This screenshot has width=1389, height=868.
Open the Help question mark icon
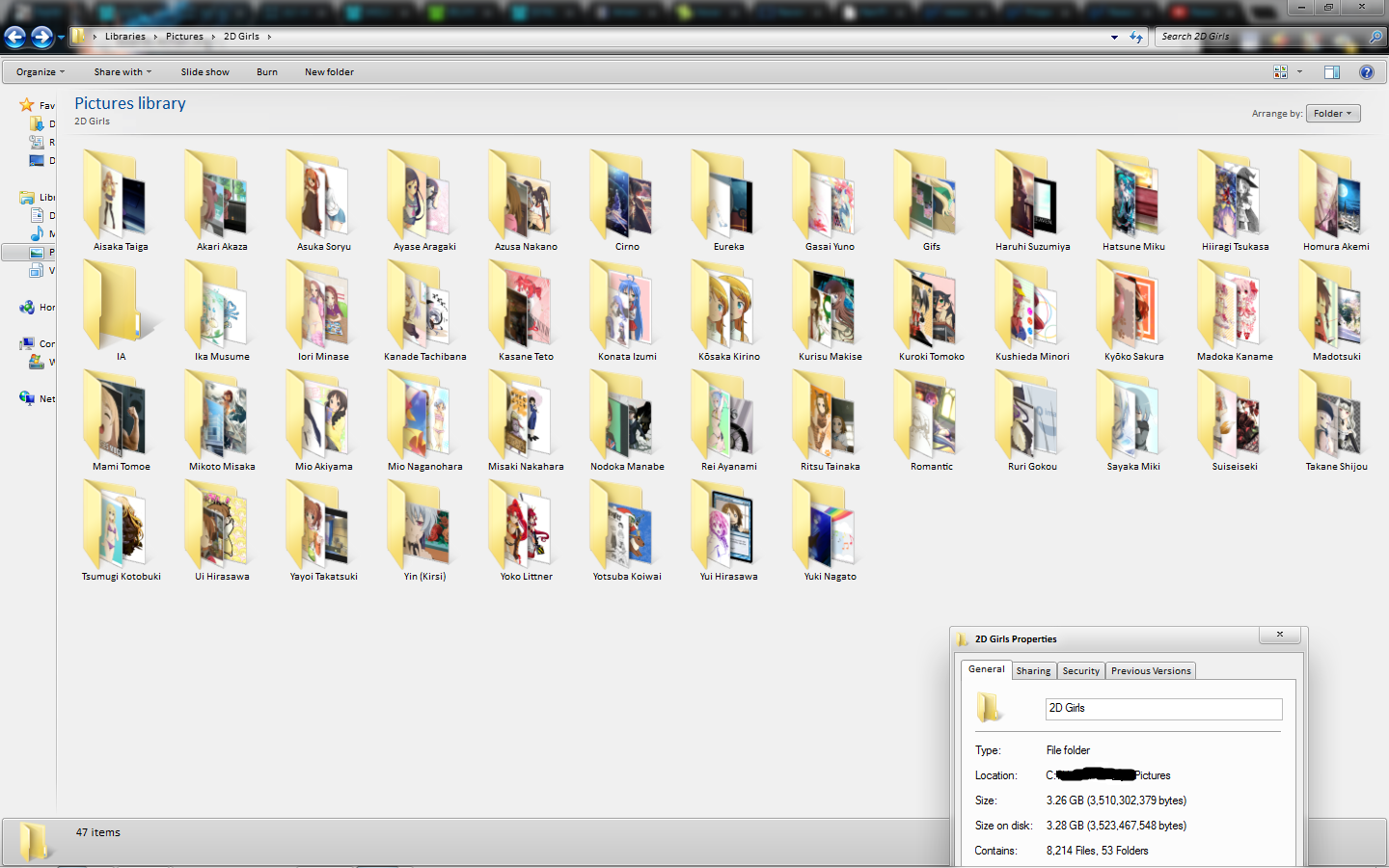[x=1367, y=72]
